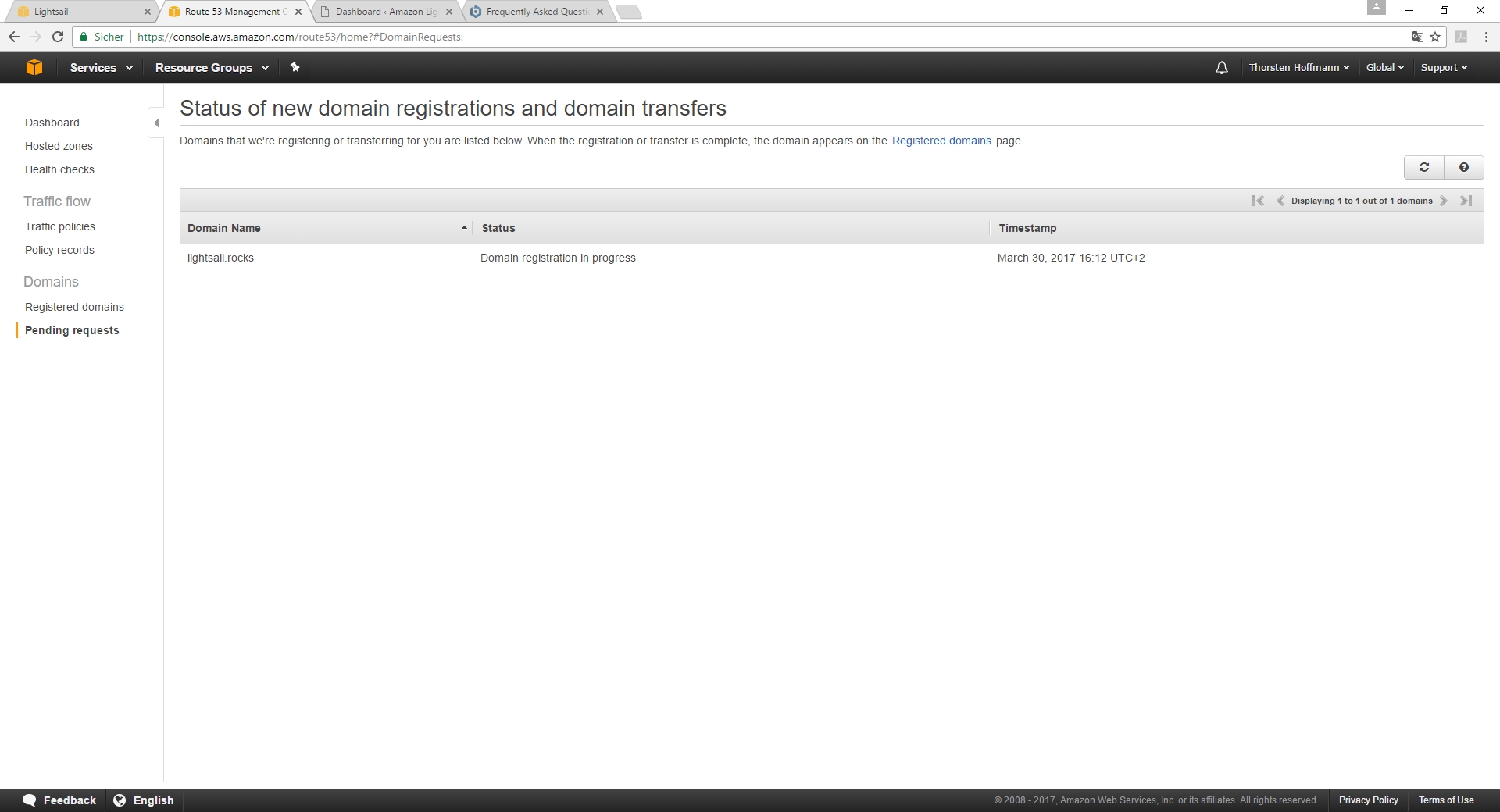Viewport: 1500px width, 812px height.
Task: Open the Terms of Use link
Action: [x=1446, y=800]
